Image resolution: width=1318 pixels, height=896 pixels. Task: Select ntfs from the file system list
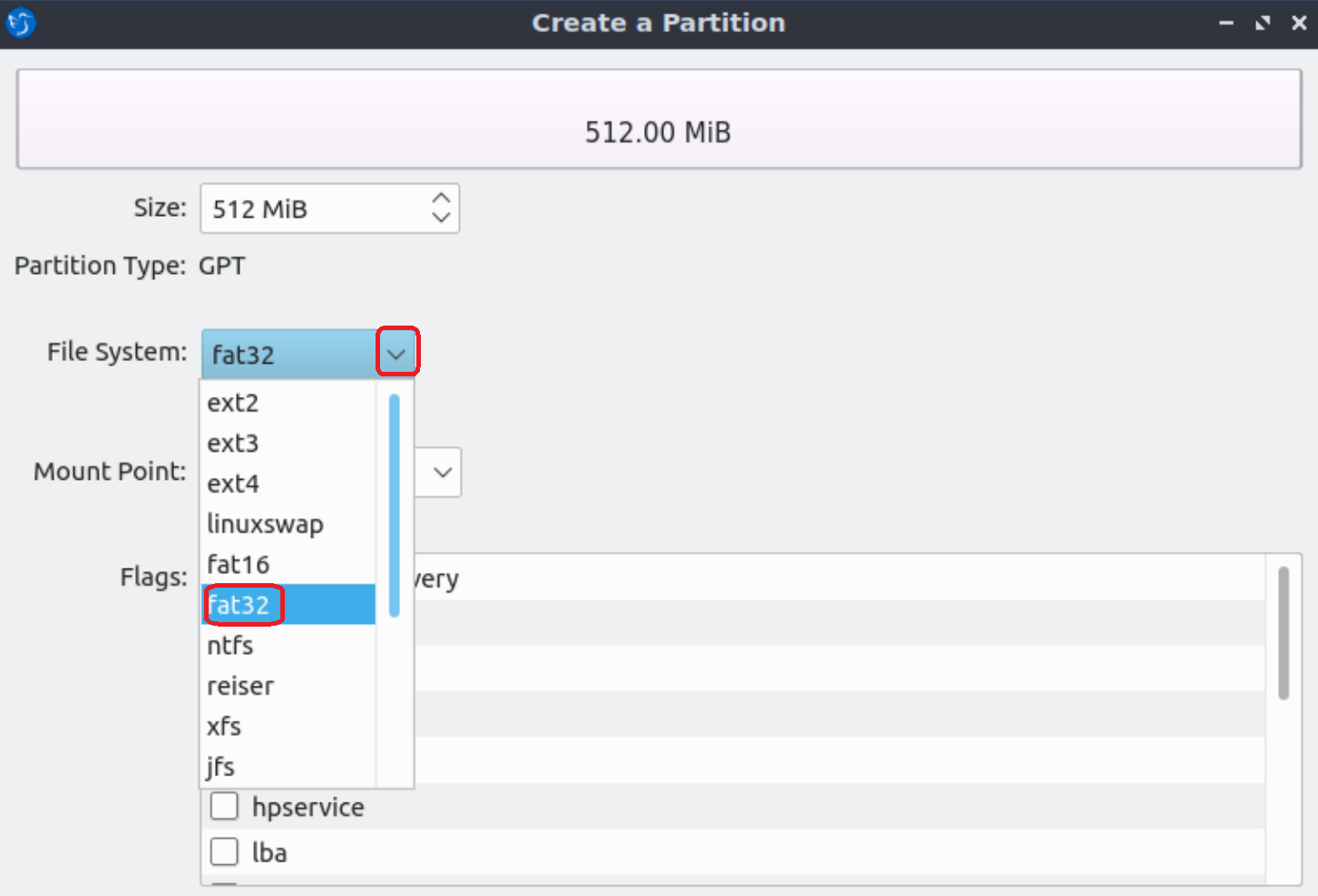(229, 645)
